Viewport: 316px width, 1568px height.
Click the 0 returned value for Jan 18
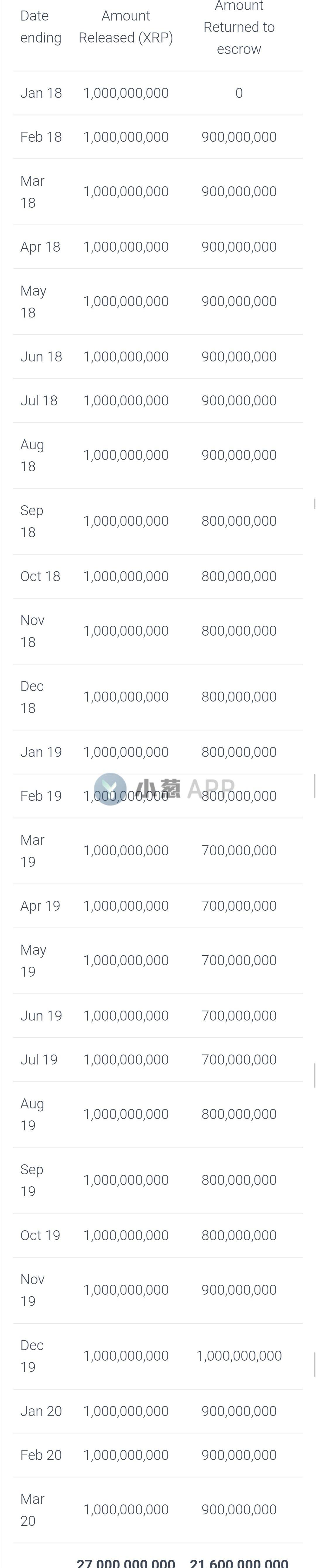tap(239, 93)
